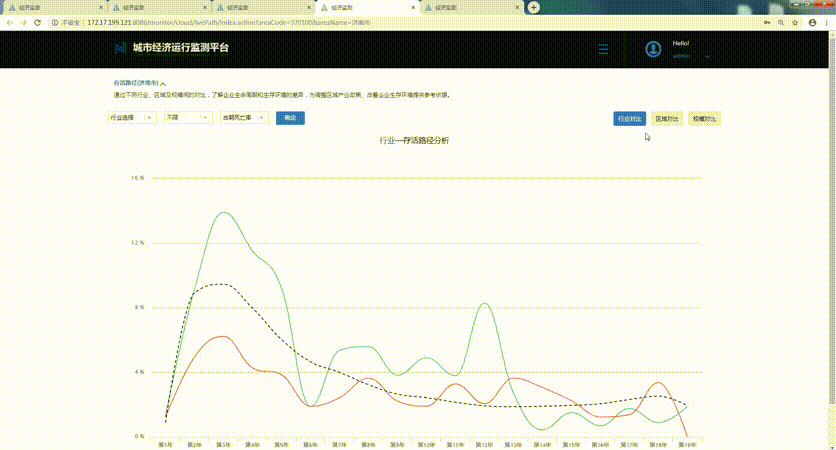Click the 第19年 x-axis label
Screen dimensions: 836x450
pyautogui.click(x=687, y=445)
